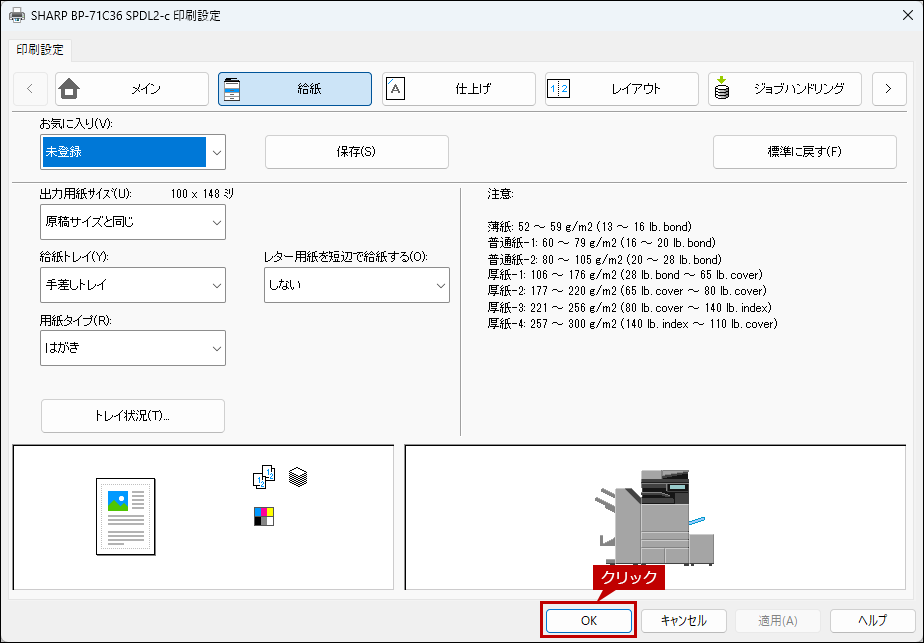Click the paper tray icon on 給紙 tab
This screenshot has height=643, width=924.
[231, 89]
